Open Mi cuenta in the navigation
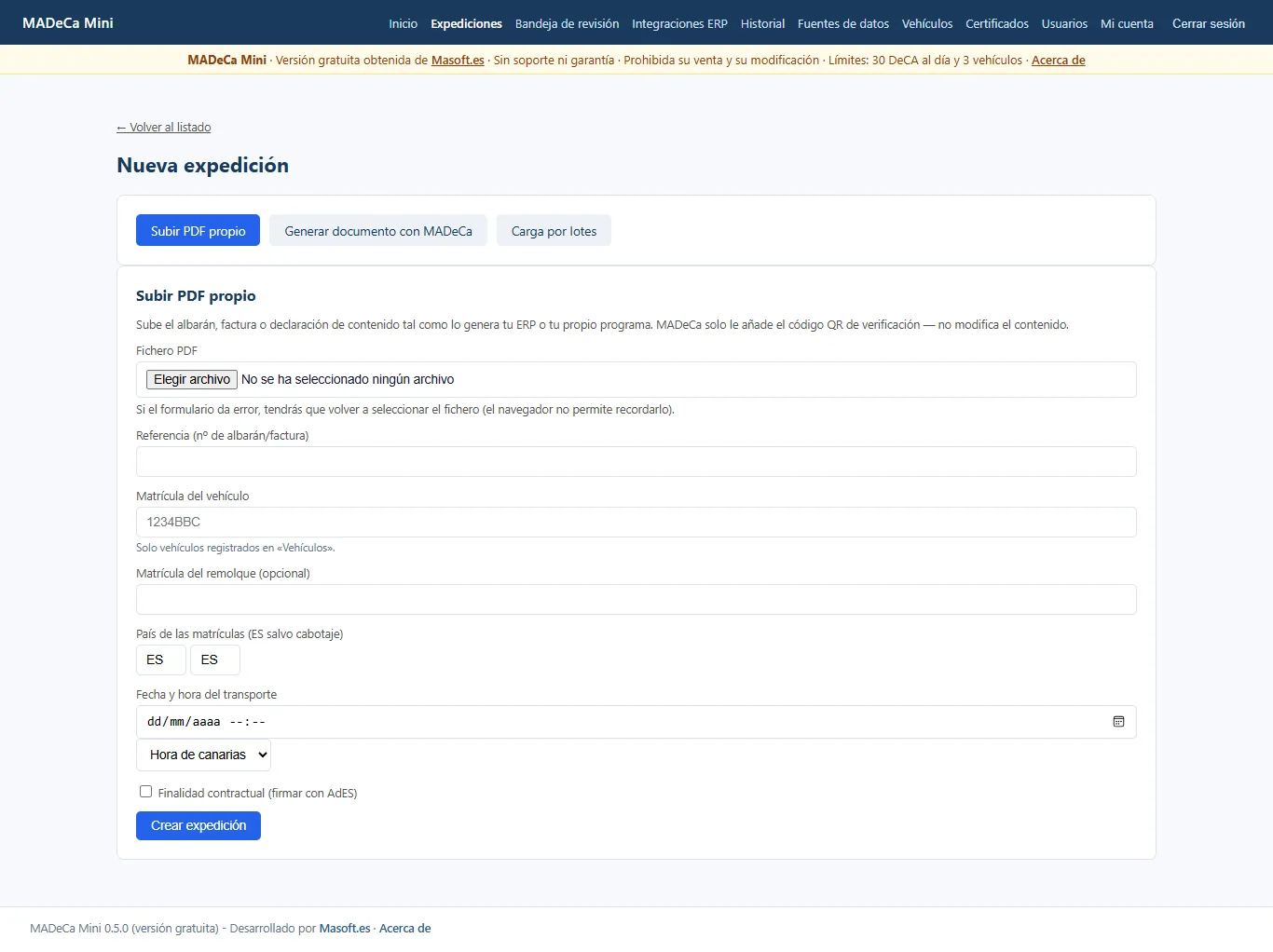Image resolution: width=1273 pixels, height=952 pixels. click(x=1127, y=23)
